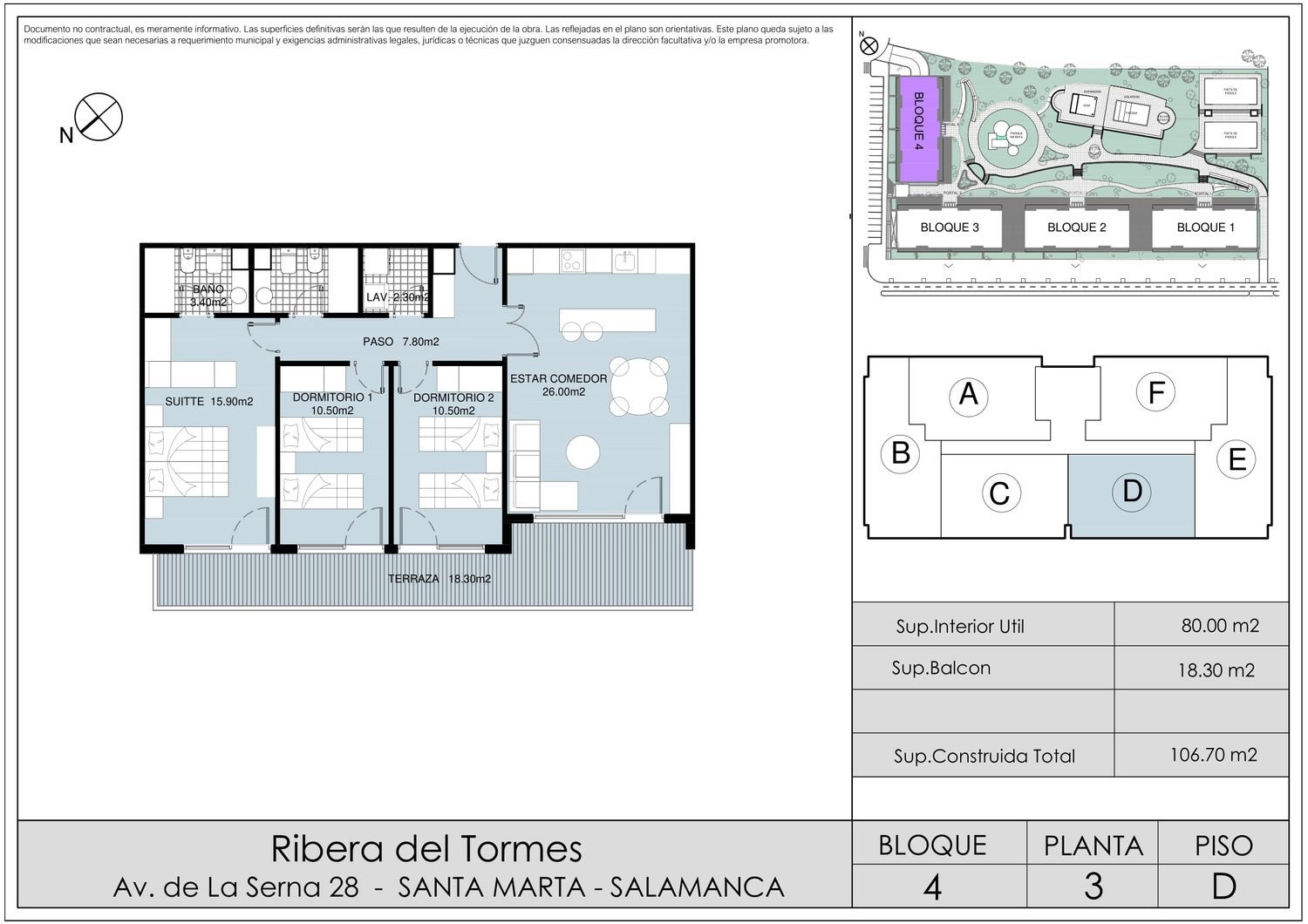Click the 106.70 m2 total built value
Viewport: 1308px width, 924px height.
click(x=1213, y=755)
